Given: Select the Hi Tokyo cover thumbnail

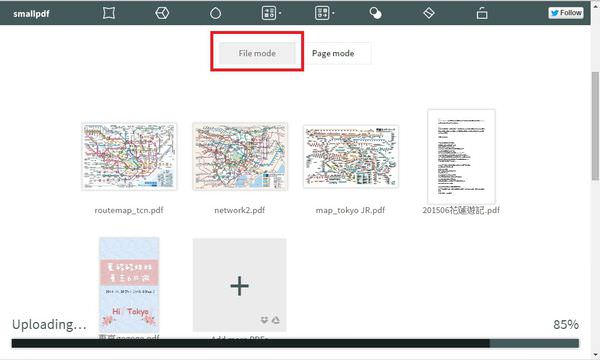Looking at the screenshot, I should click(x=129, y=285).
